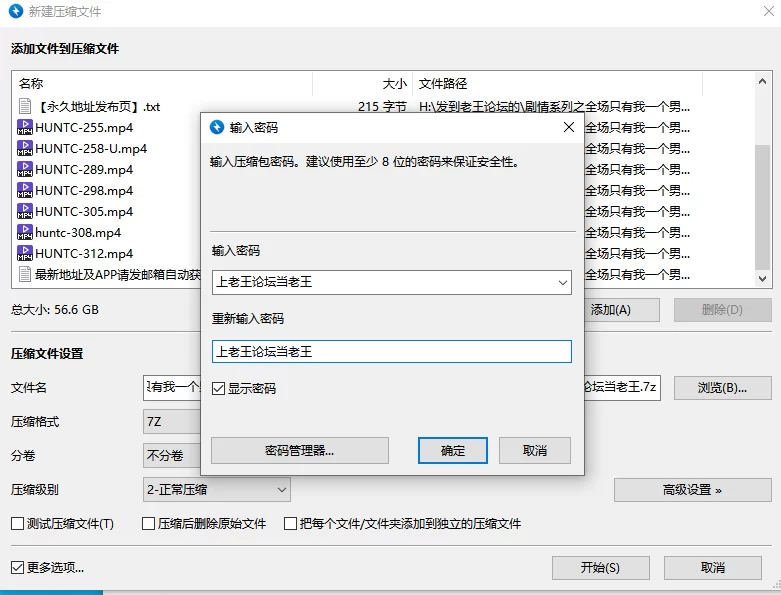Select file name HUNTC-298.mp4
Viewport: 781px width, 595px height.
click(x=84, y=190)
